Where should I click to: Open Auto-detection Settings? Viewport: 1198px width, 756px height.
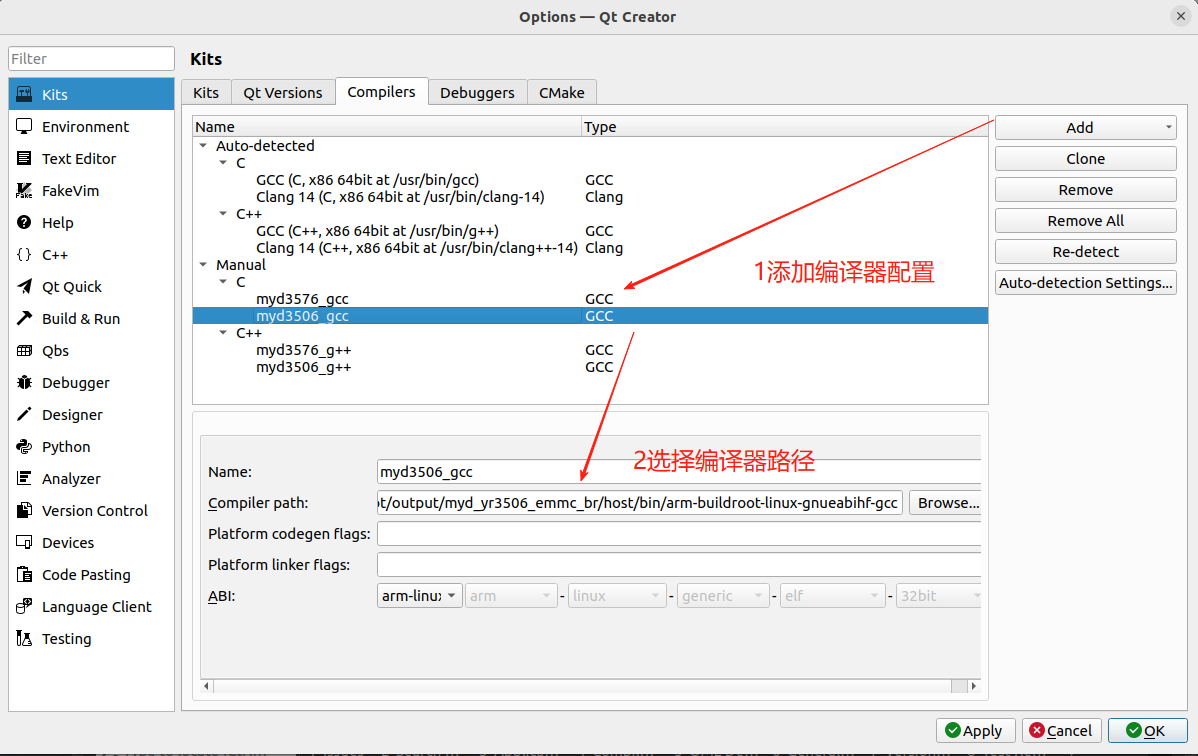(x=1086, y=283)
